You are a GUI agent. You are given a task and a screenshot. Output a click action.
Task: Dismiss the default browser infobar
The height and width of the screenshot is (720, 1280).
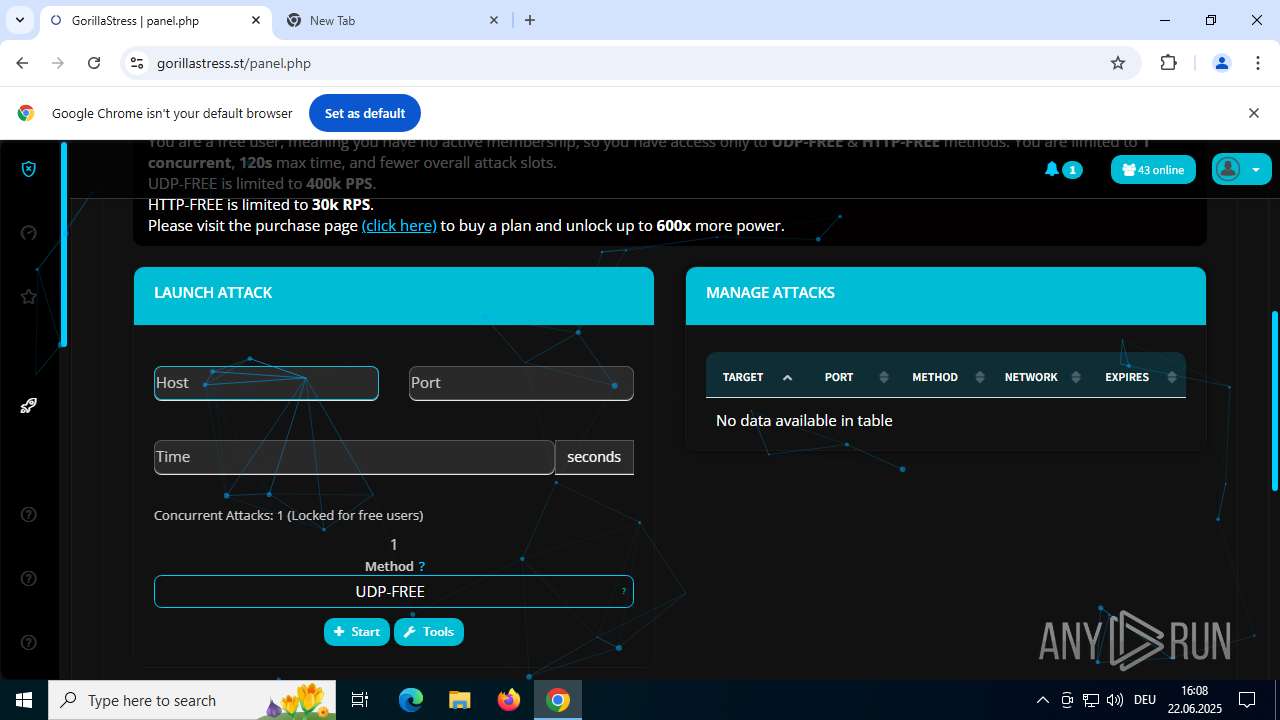point(1253,113)
